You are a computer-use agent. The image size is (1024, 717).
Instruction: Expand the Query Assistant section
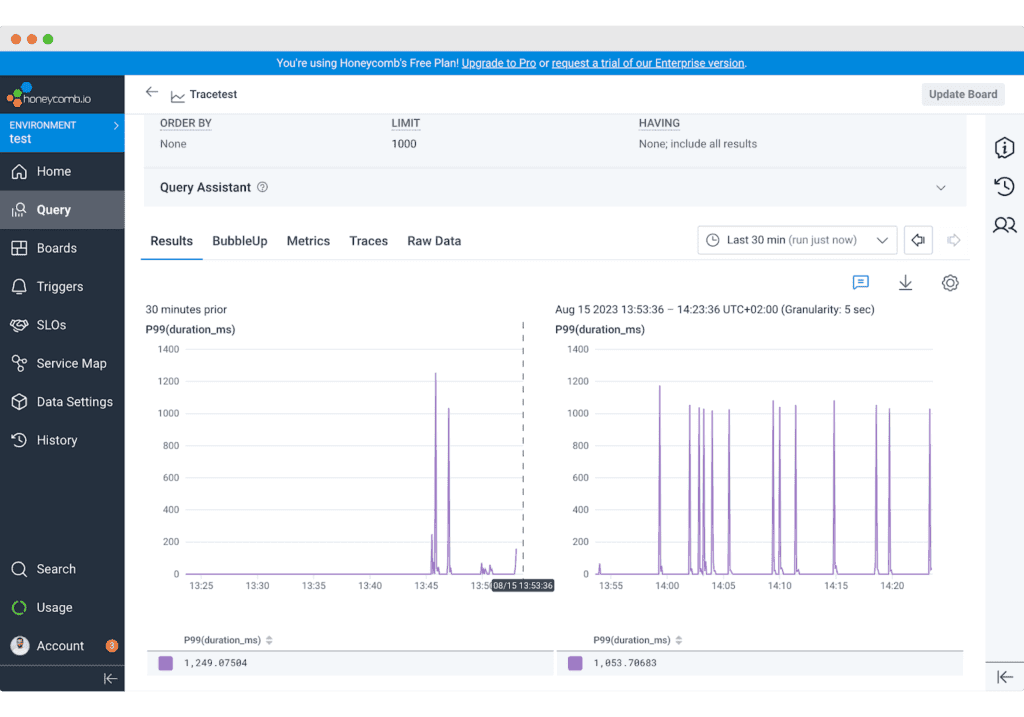(x=940, y=188)
